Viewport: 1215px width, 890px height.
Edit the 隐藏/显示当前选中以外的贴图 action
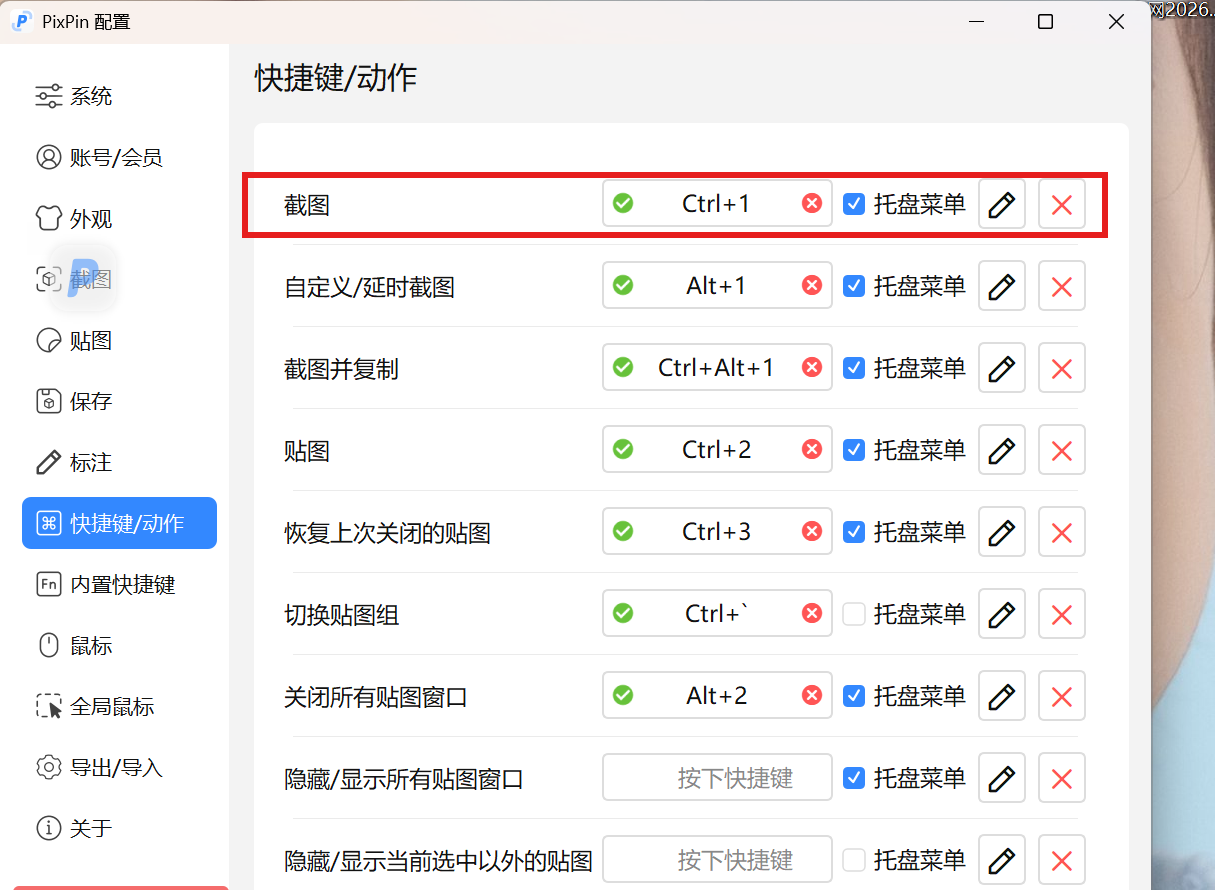click(1002, 860)
